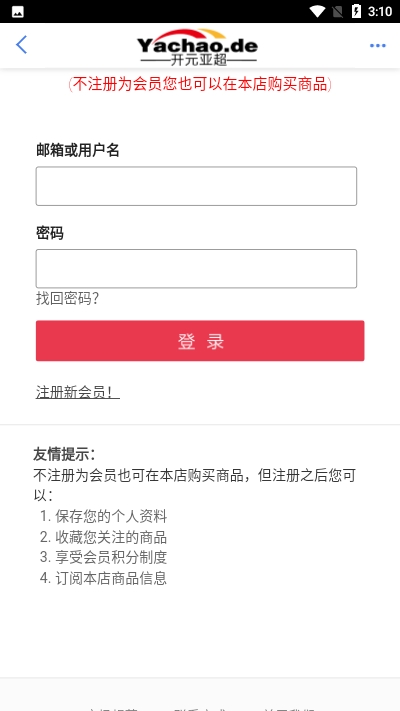Tap the blue back arrow

click(x=21, y=45)
